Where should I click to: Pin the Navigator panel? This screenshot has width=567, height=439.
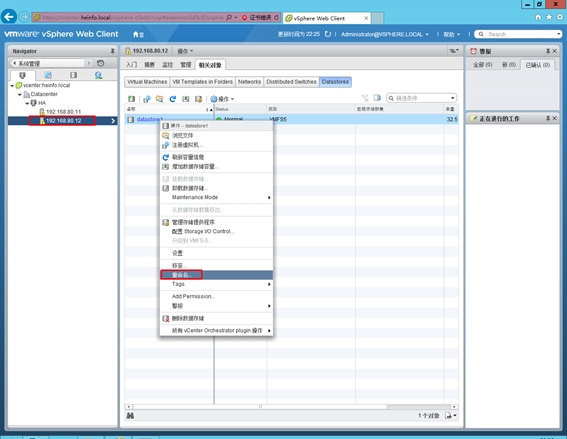pyautogui.click(x=112, y=51)
